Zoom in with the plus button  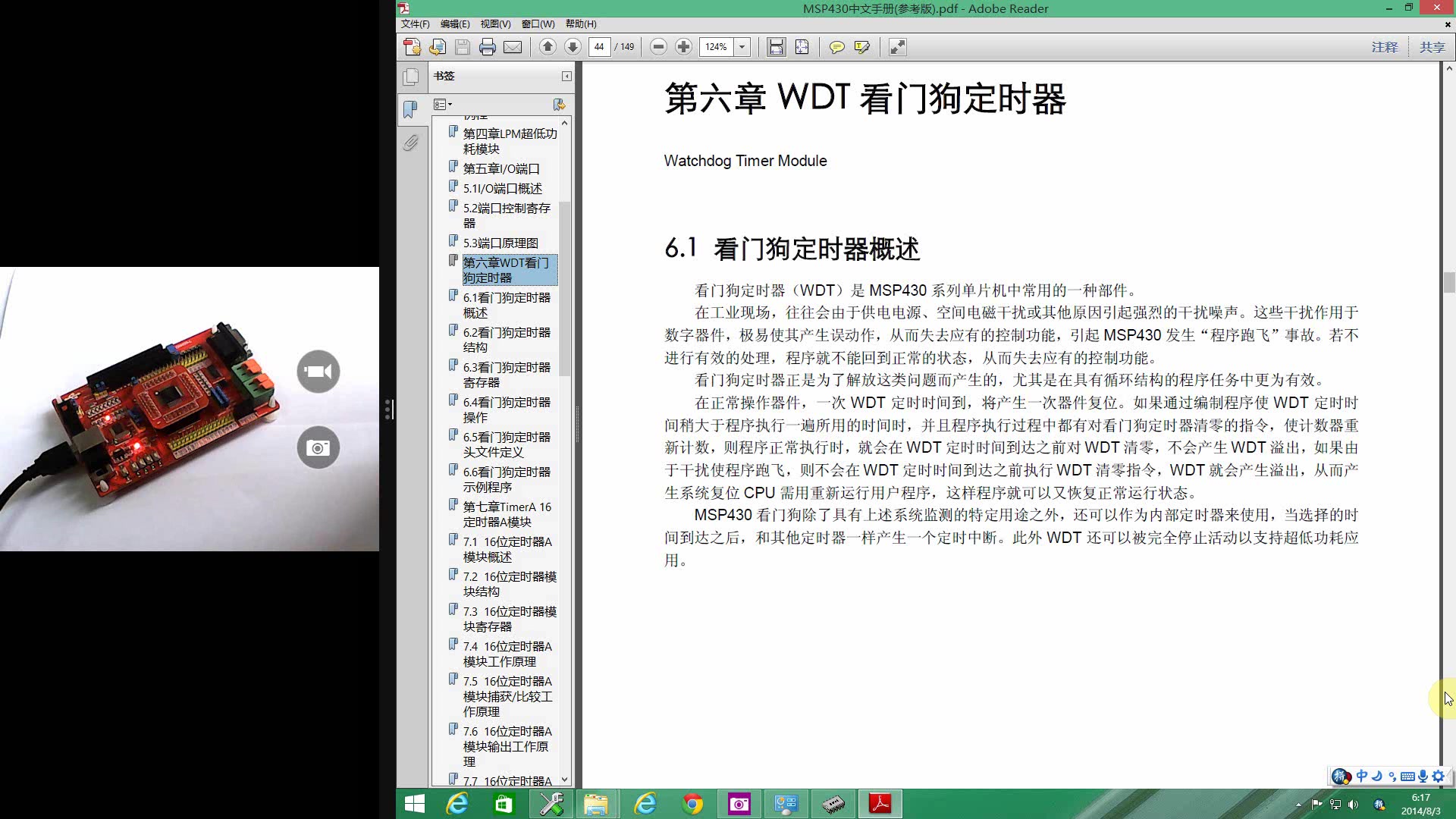pyautogui.click(x=683, y=47)
